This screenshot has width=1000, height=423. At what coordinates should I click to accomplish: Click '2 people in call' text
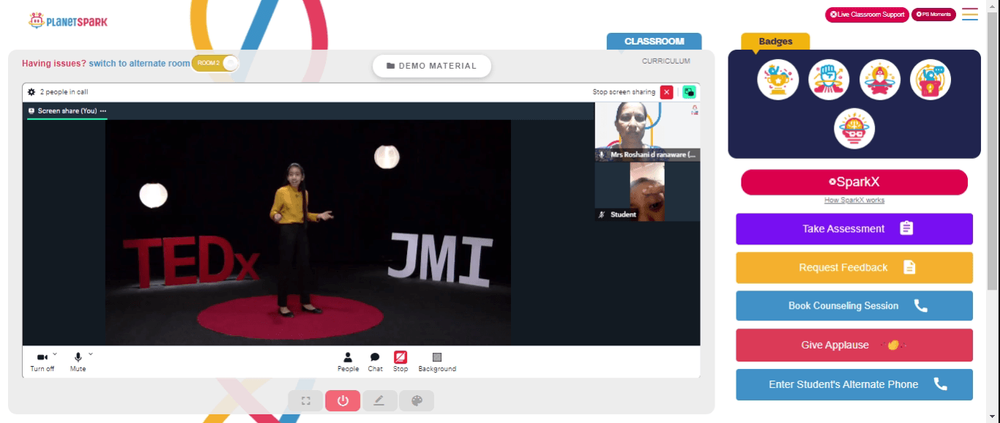(64, 92)
